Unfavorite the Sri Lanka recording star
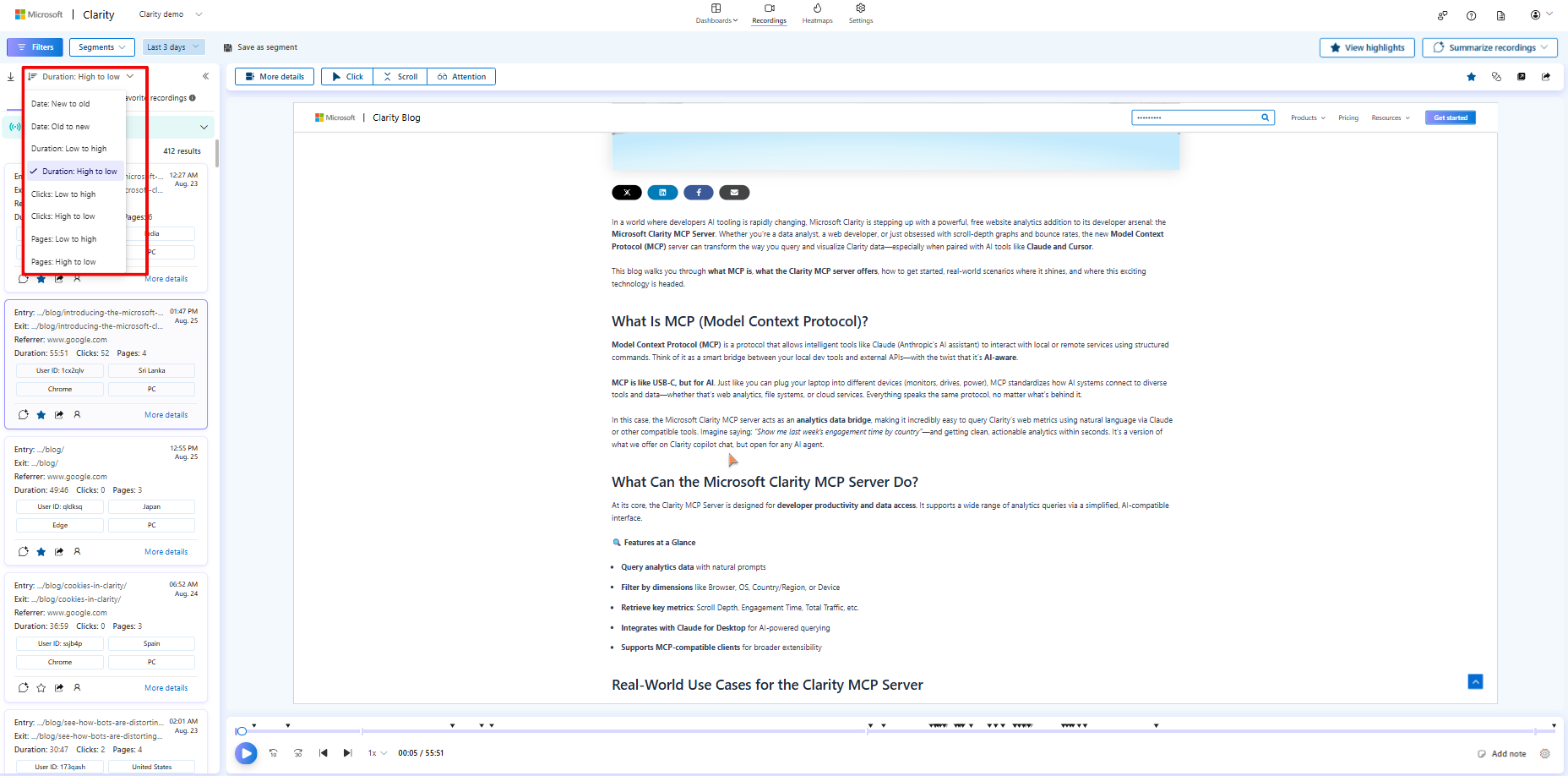The image size is (1568, 776). point(41,415)
